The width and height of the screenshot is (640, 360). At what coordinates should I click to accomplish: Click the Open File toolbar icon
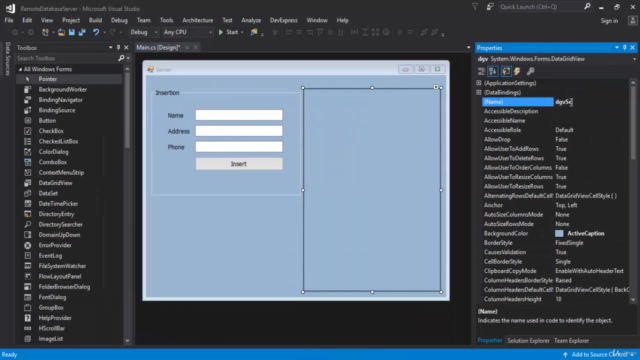click(61, 32)
